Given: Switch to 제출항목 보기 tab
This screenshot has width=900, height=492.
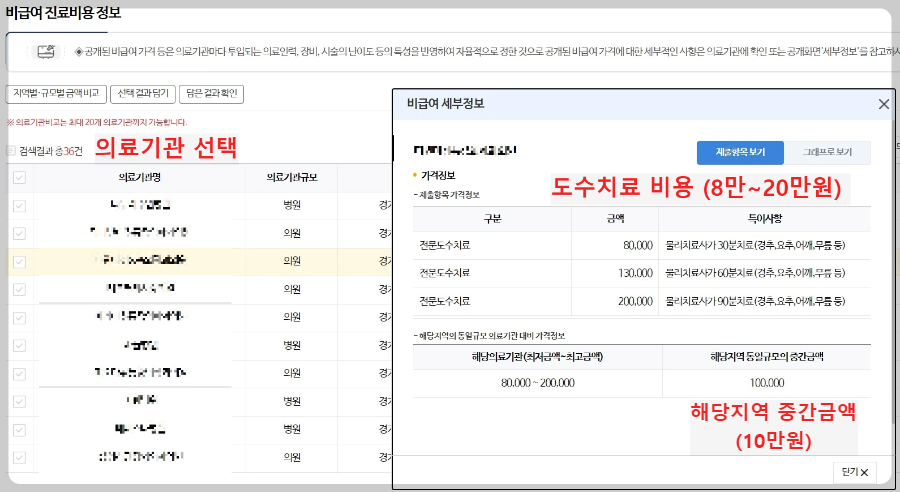Looking at the screenshot, I should tap(740, 152).
